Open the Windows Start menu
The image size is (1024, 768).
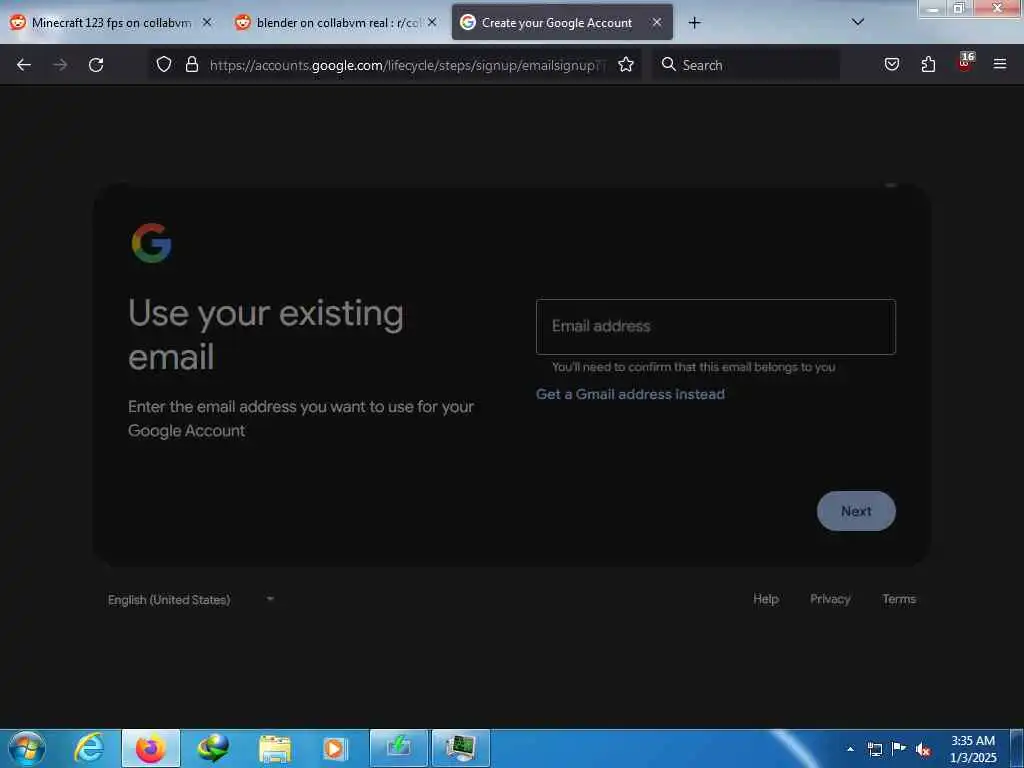point(27,748)
